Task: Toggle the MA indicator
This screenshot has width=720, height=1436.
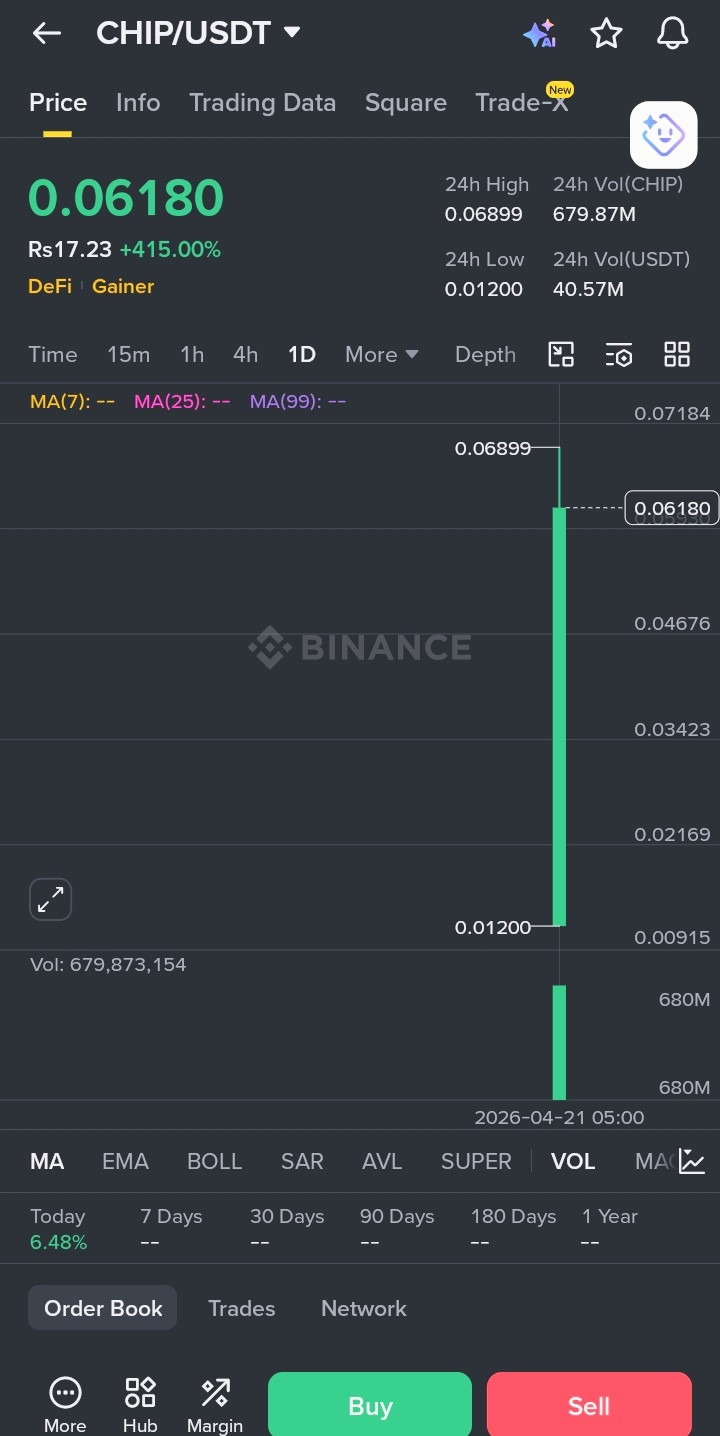Action: point(47,1161)
